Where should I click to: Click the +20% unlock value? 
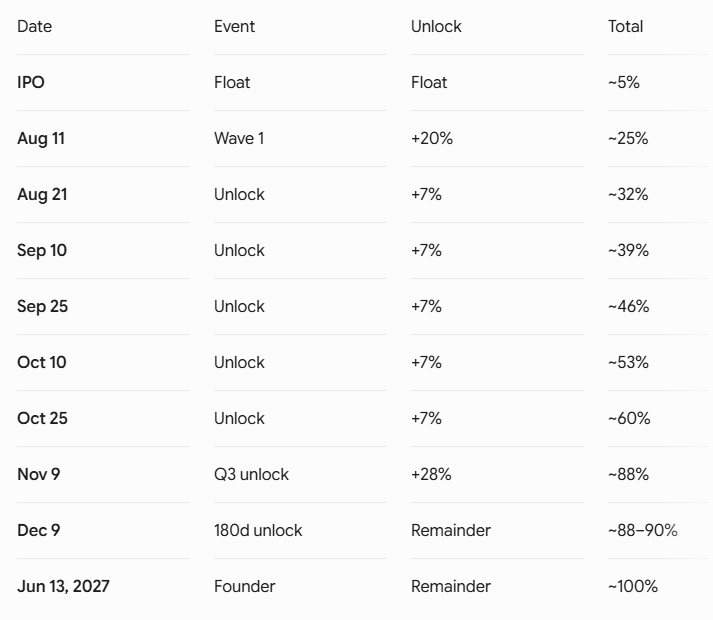point(432,138)
